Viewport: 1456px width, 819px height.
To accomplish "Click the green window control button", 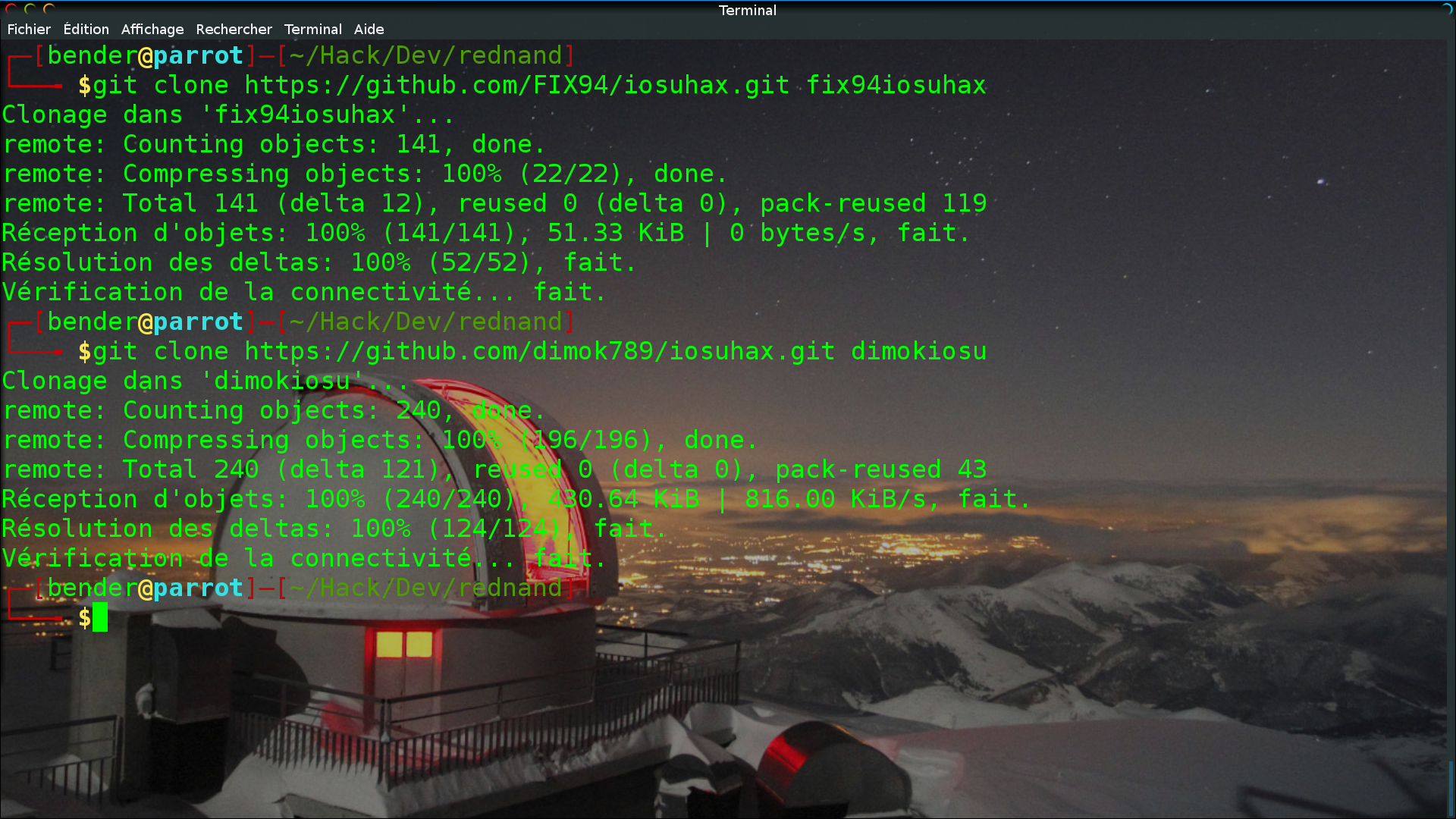I will 30,9.
